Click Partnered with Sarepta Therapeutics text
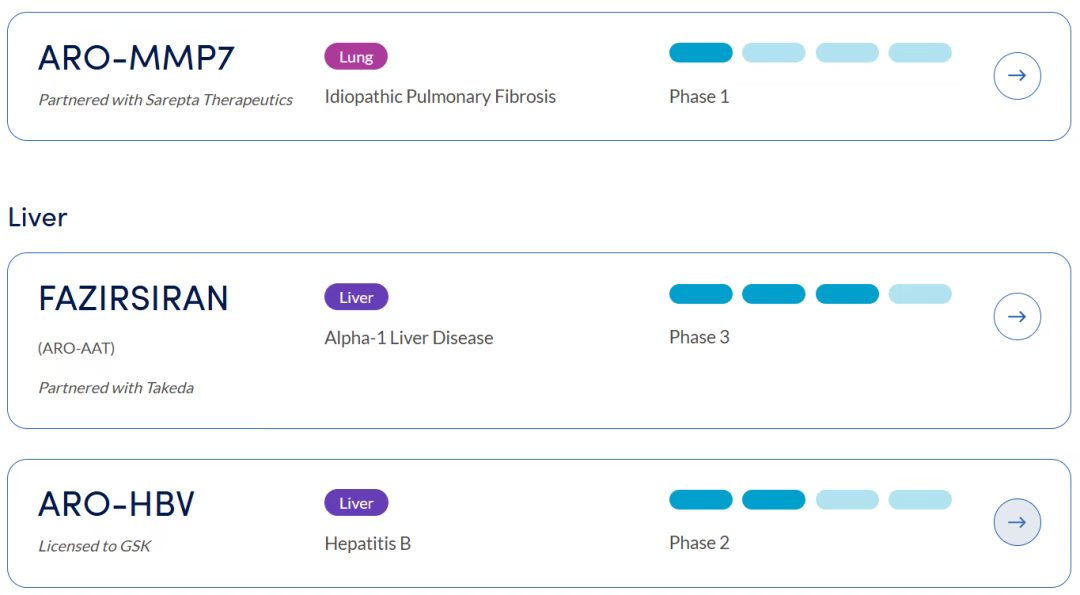This screenshot has width=1080, height=595. pos(165,100)
